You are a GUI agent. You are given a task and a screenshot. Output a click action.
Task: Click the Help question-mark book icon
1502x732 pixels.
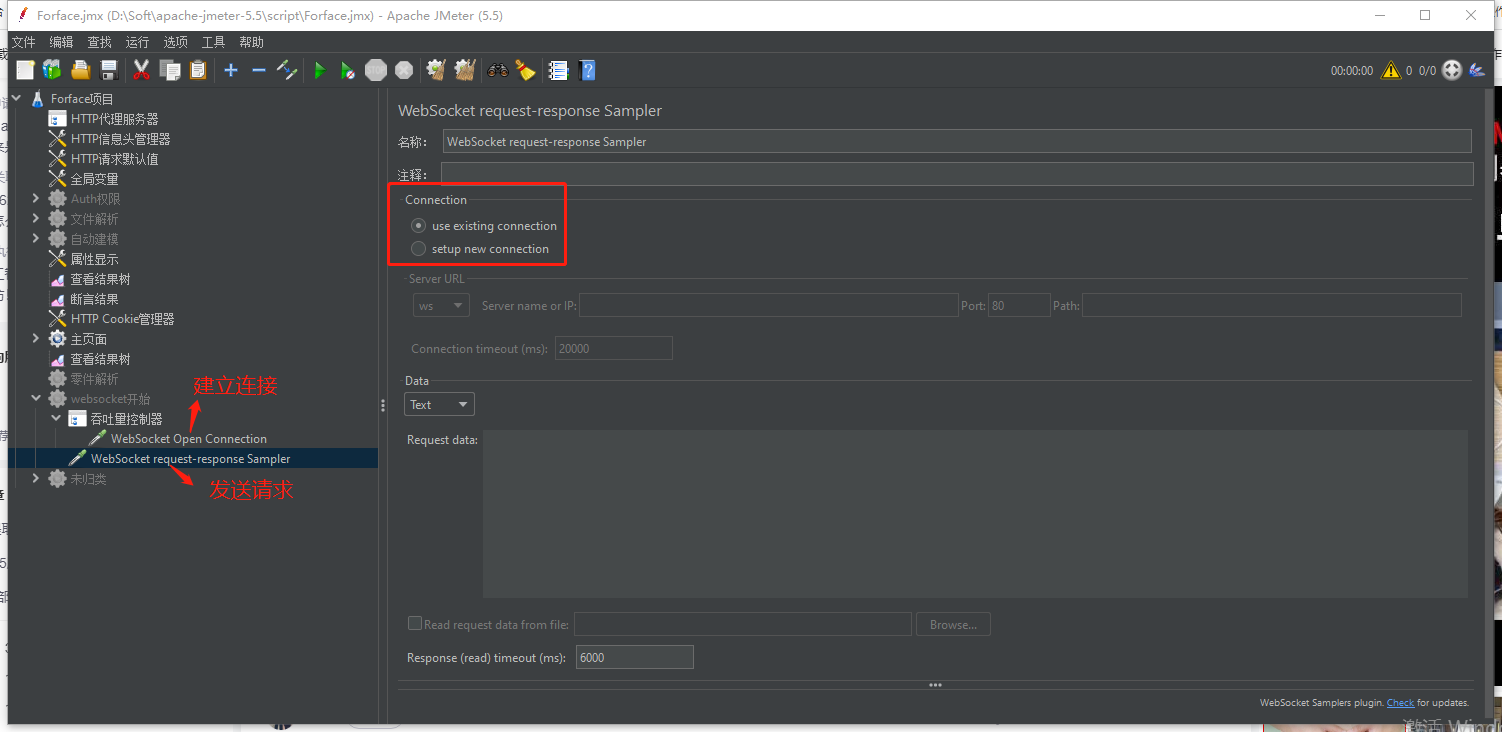[x=588, y=70]
